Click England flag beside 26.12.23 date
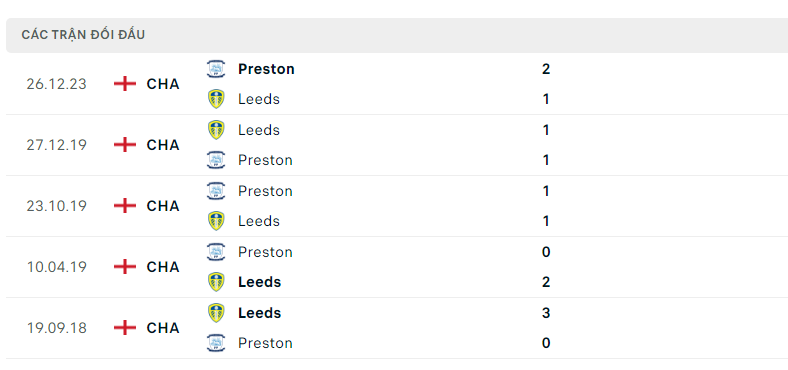 [125, 84]
